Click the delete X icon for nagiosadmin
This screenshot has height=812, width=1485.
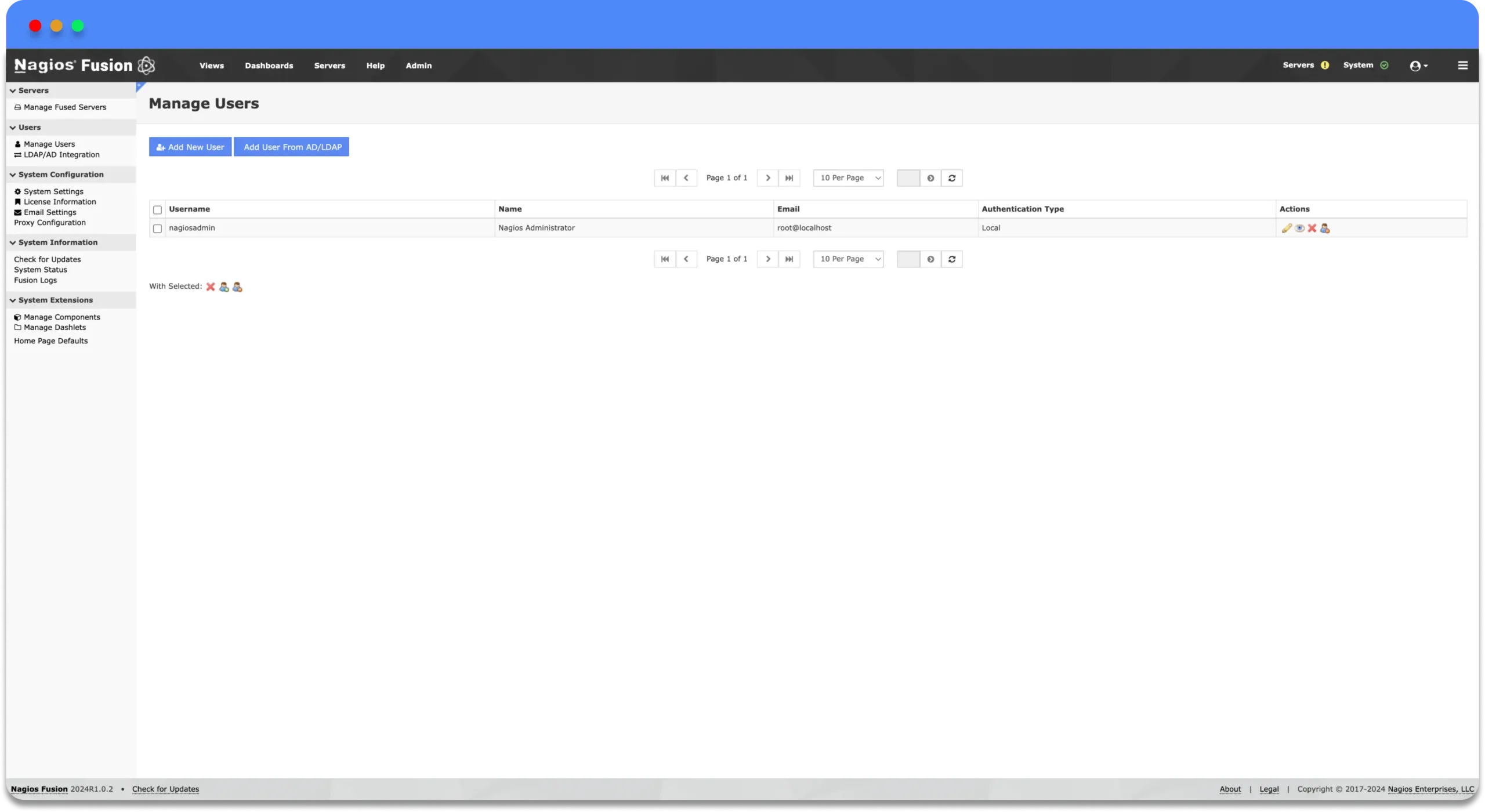click(x=1312, y=227)
